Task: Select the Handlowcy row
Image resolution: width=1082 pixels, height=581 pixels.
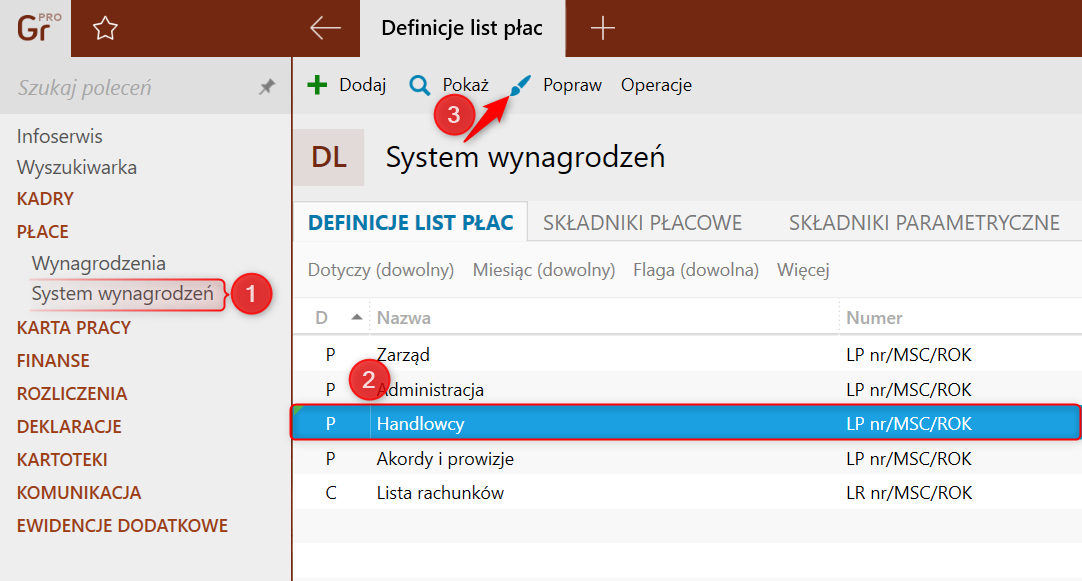Action: (x=686, y=423)
